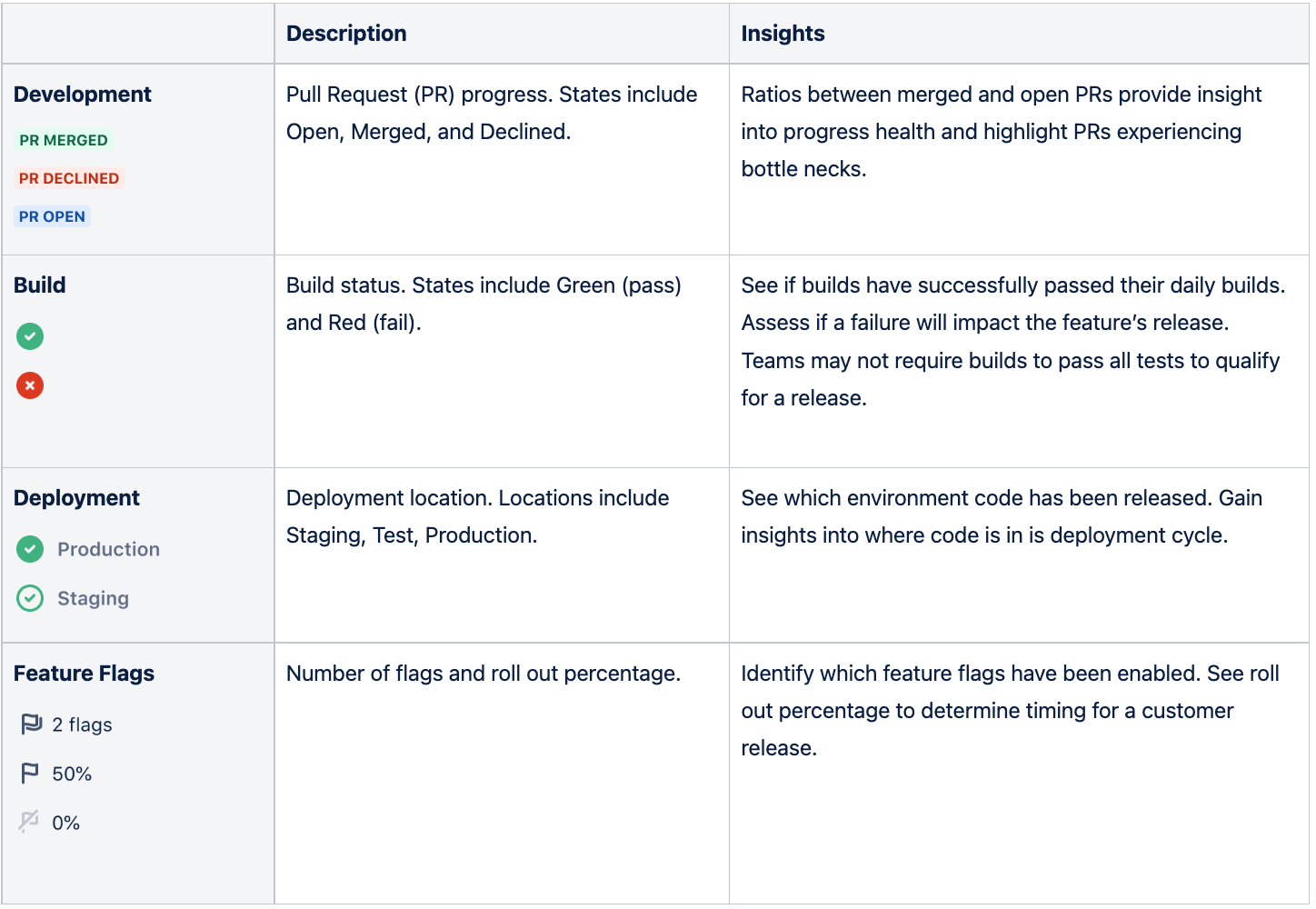Click the green build passed checkmark icon
The image size is (1316, 909).
coord(30,336)
